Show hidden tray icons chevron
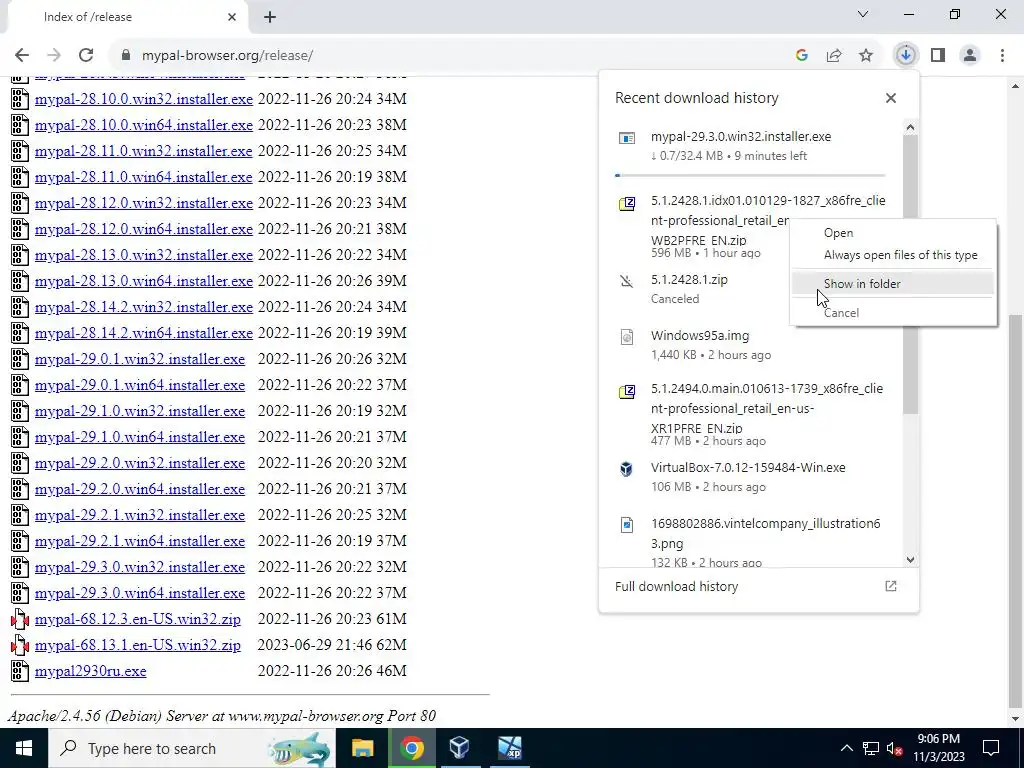1024x768 pixels. coord(846,748)
